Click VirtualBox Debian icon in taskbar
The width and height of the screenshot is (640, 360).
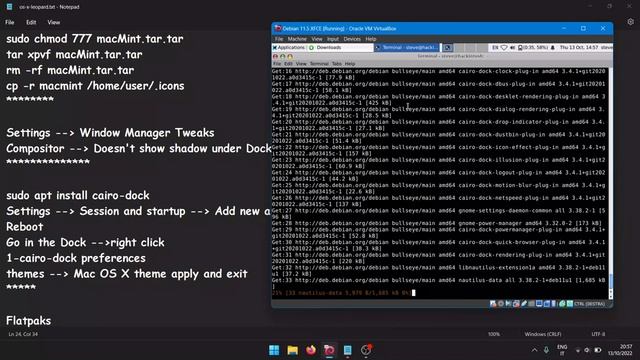pyautogui.click(x=329, y=350)
